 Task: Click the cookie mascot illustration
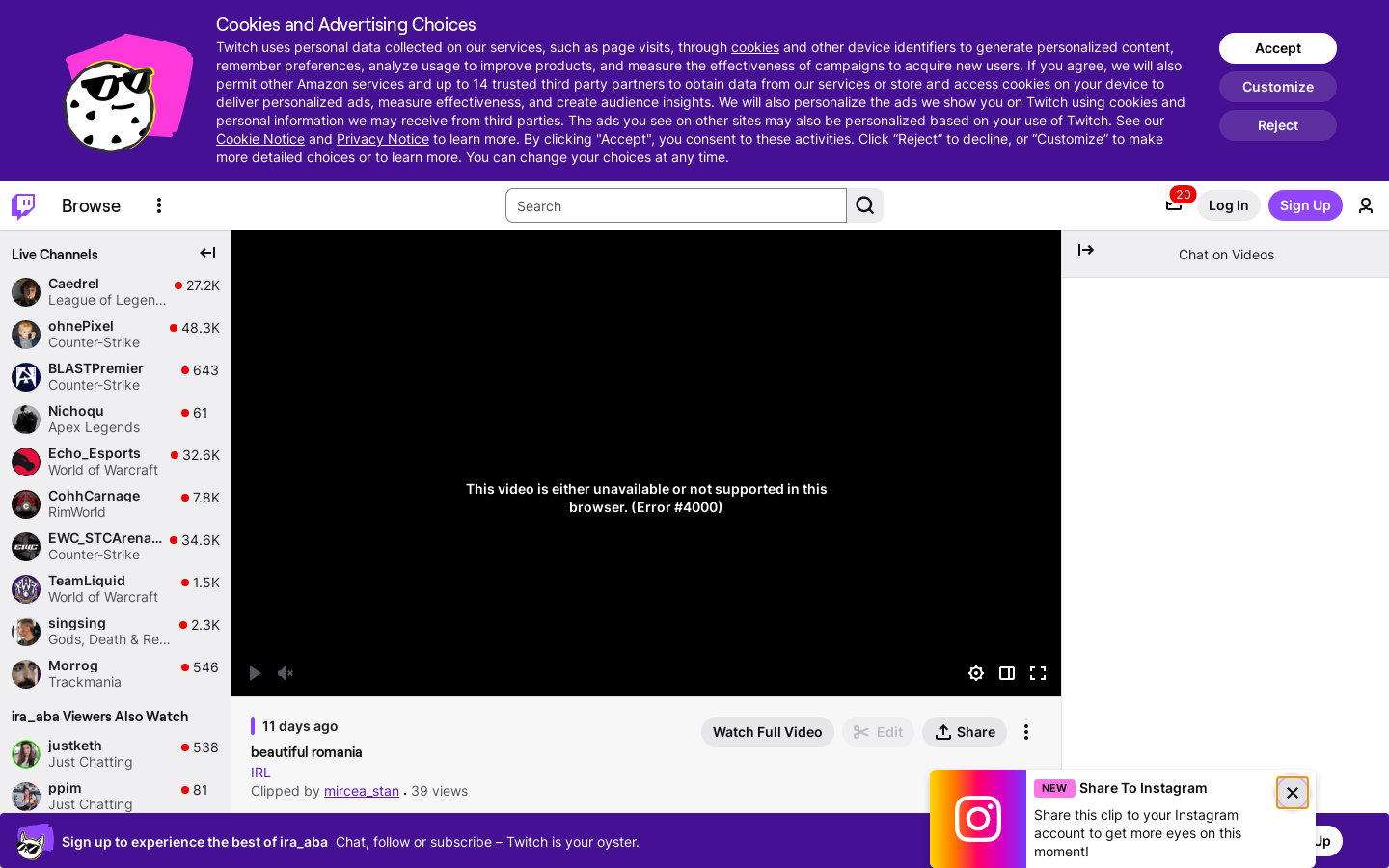tap(127, 93)
